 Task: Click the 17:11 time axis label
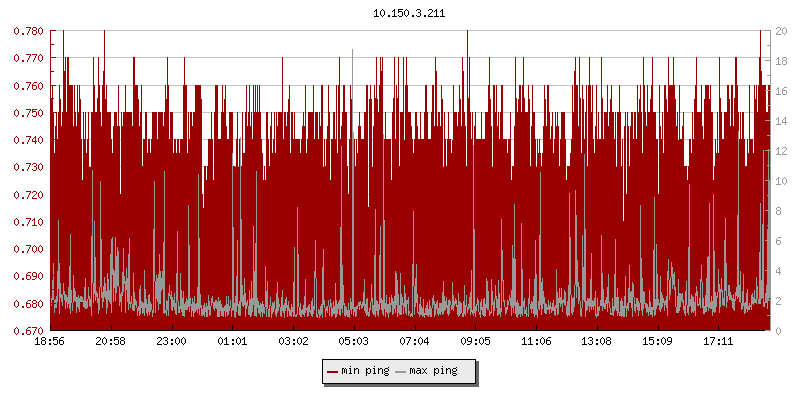tap(717, 341)
